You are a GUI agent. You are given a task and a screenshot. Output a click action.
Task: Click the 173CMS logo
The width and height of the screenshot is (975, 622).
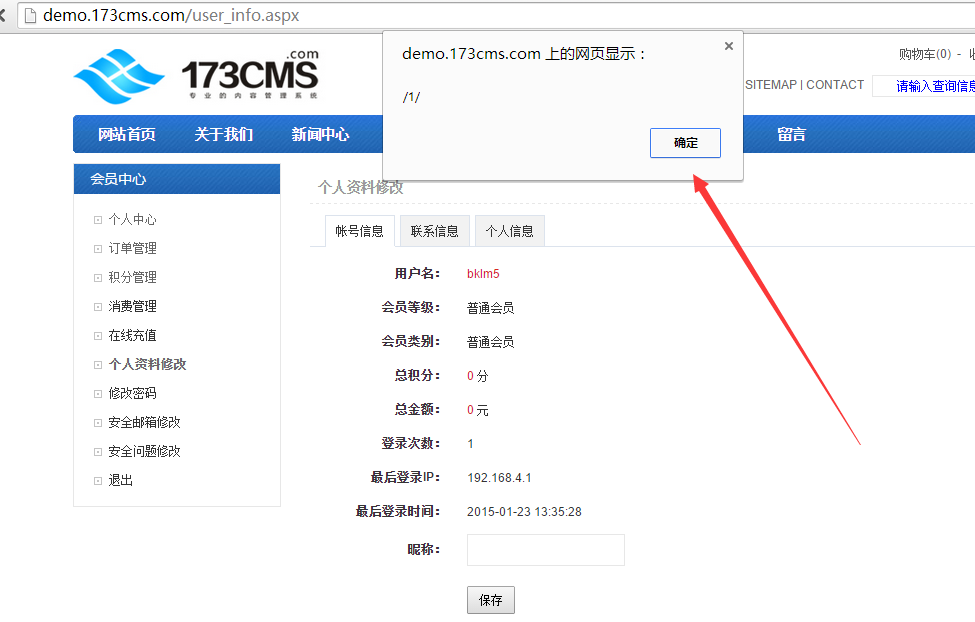tap(196, 76)
